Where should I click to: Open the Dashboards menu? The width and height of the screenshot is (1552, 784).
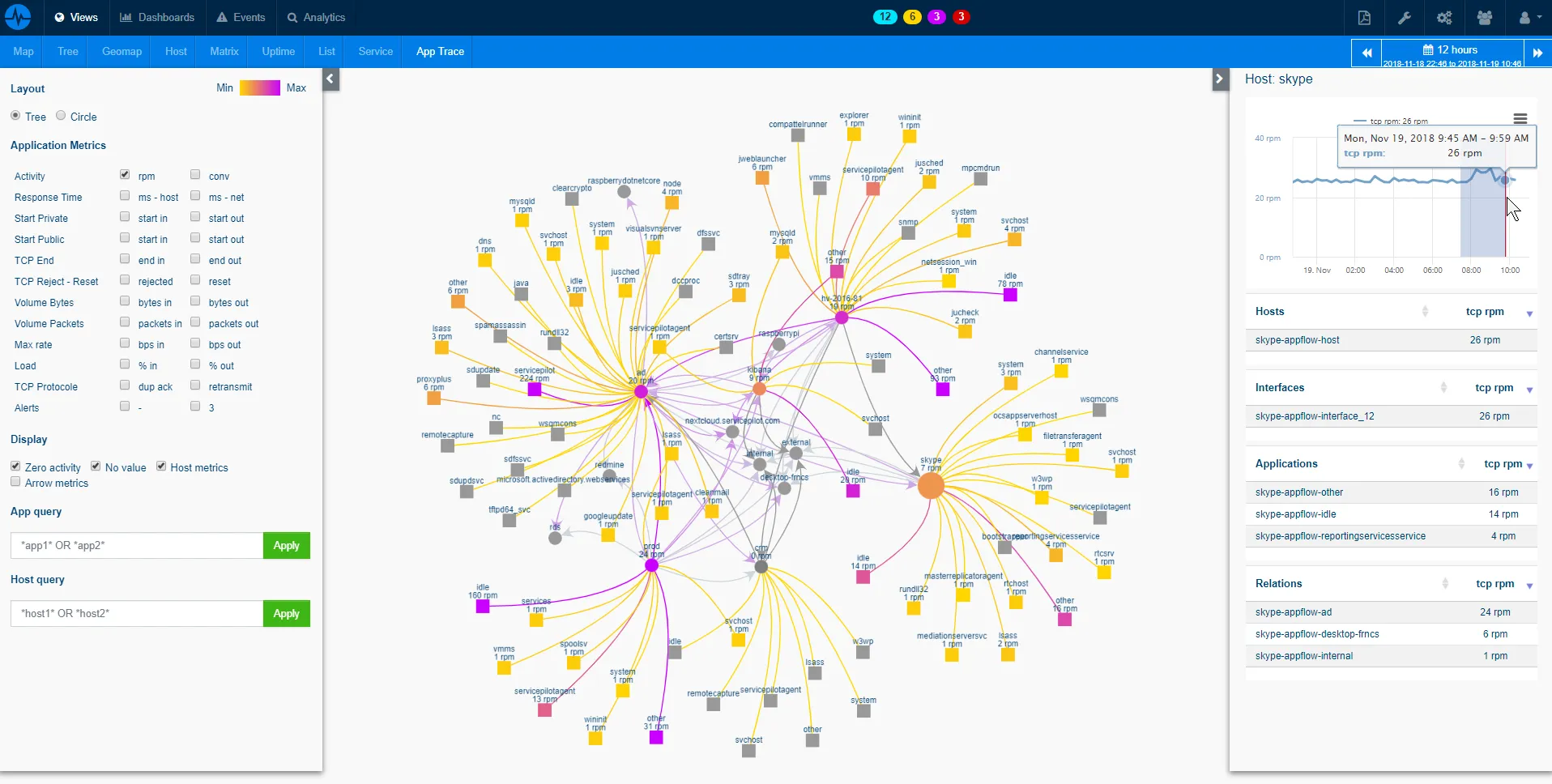[x=157, y=18]
